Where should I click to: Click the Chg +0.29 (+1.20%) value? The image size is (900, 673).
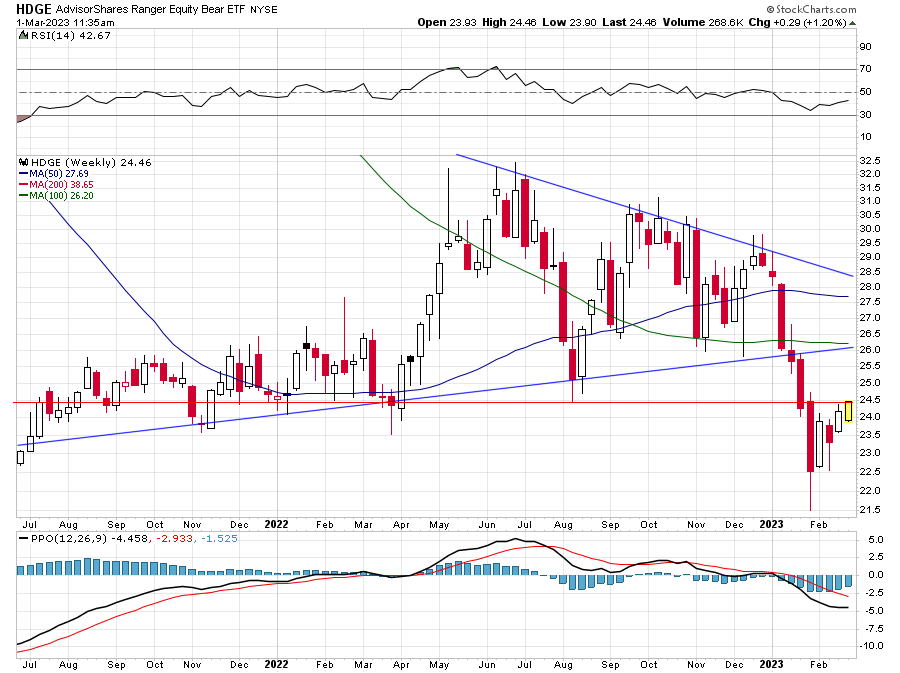(x=797, y=22)
